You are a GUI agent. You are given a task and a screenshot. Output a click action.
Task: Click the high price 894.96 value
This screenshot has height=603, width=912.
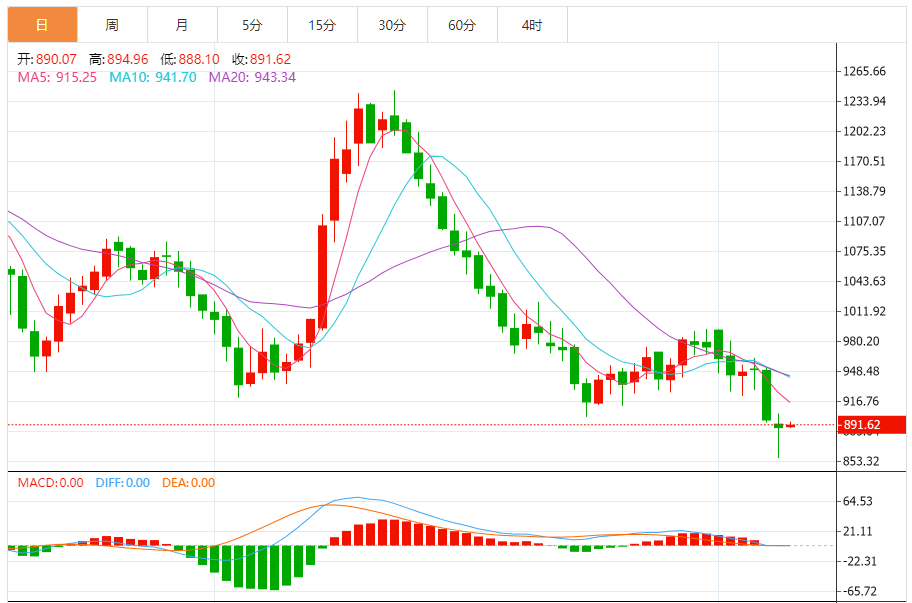click(127, 59)
